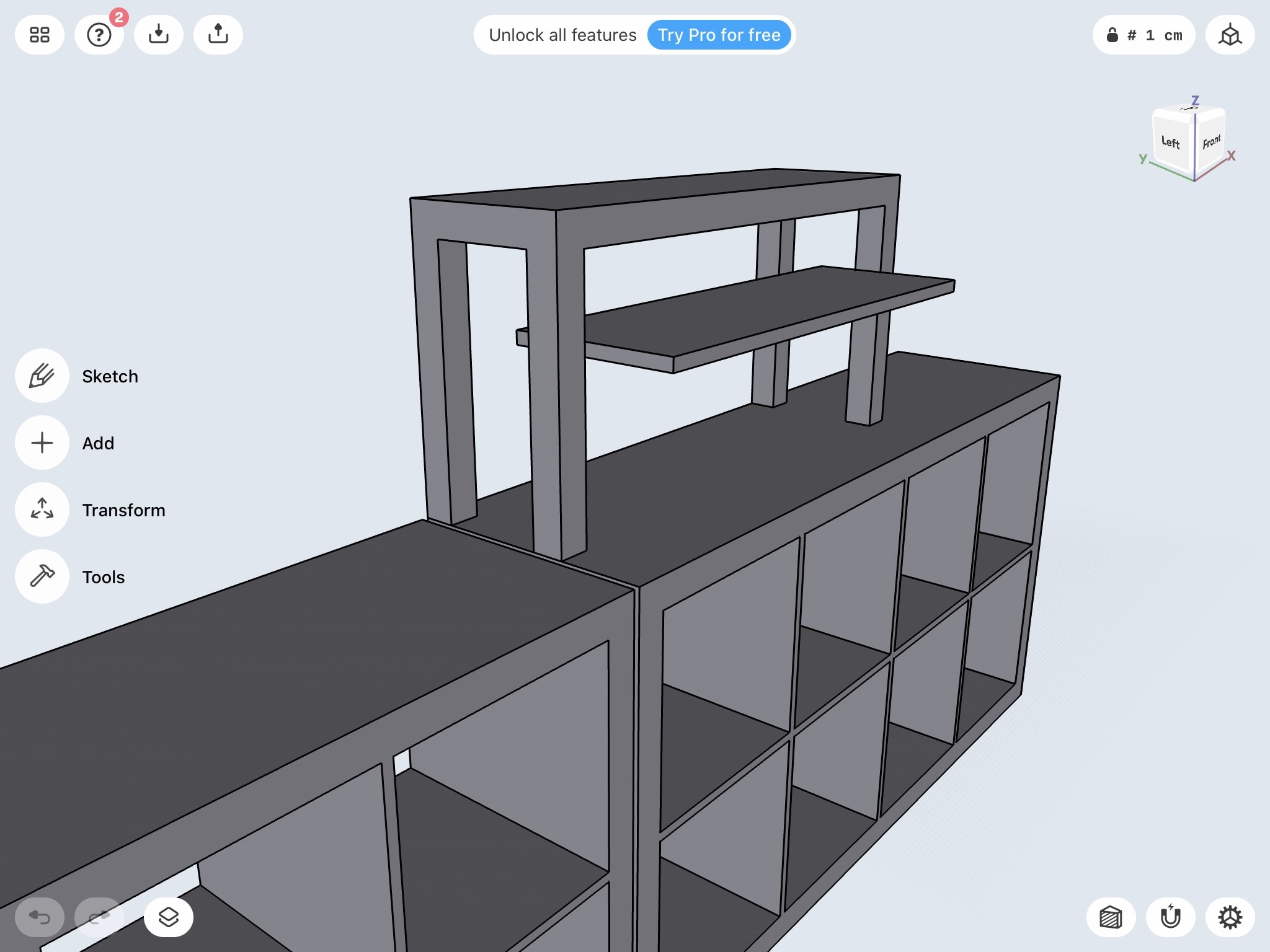This screenshot has height=952, width=1270.
Task: Open the projects gallery grid icon
Action: tap(40, 35)
